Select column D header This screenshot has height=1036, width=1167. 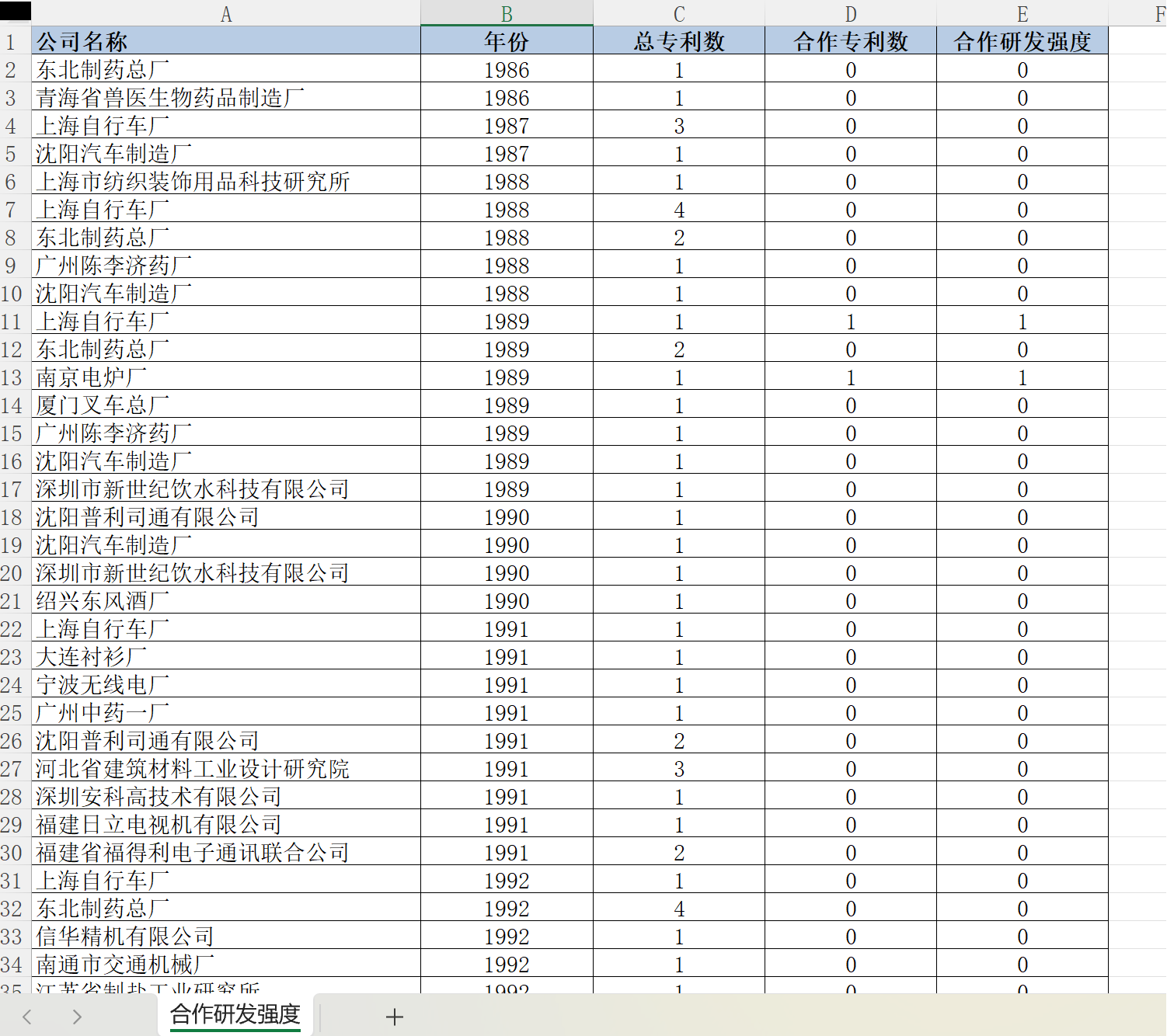(x=851, y=14)
